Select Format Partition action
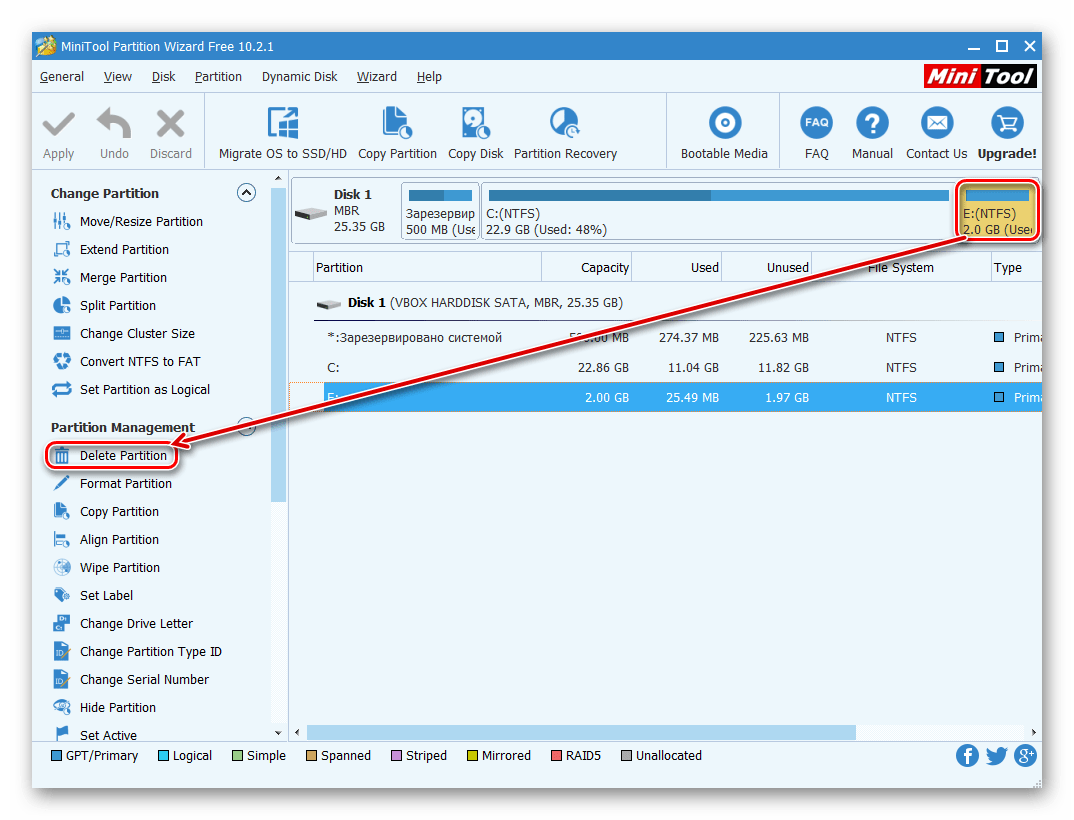The height and width of the screenshot is (820, 1074). [x=125, y=484]
